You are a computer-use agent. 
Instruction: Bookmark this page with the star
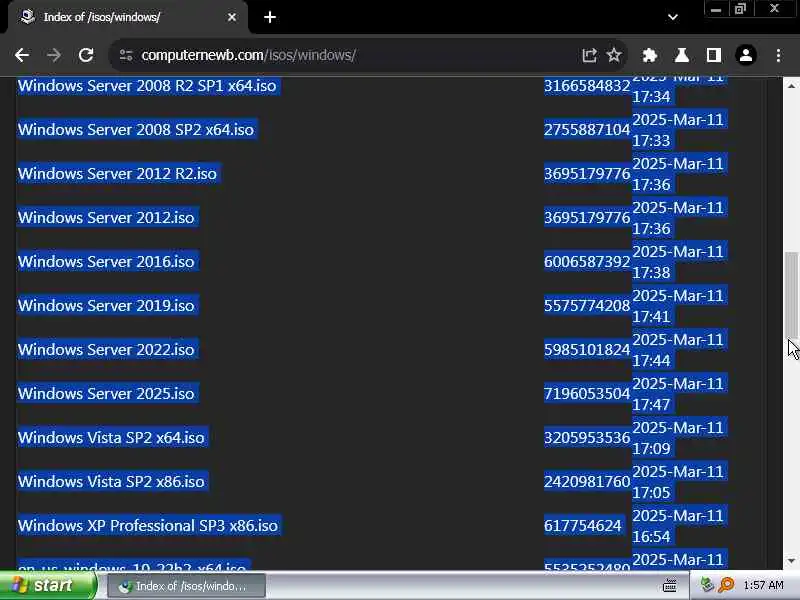pyautogui.click(x=614, y=55)
